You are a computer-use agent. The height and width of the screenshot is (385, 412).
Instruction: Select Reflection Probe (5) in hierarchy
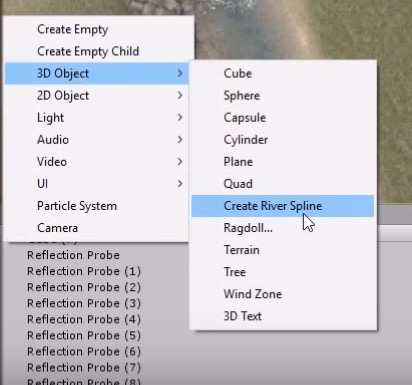coord(84,335)
